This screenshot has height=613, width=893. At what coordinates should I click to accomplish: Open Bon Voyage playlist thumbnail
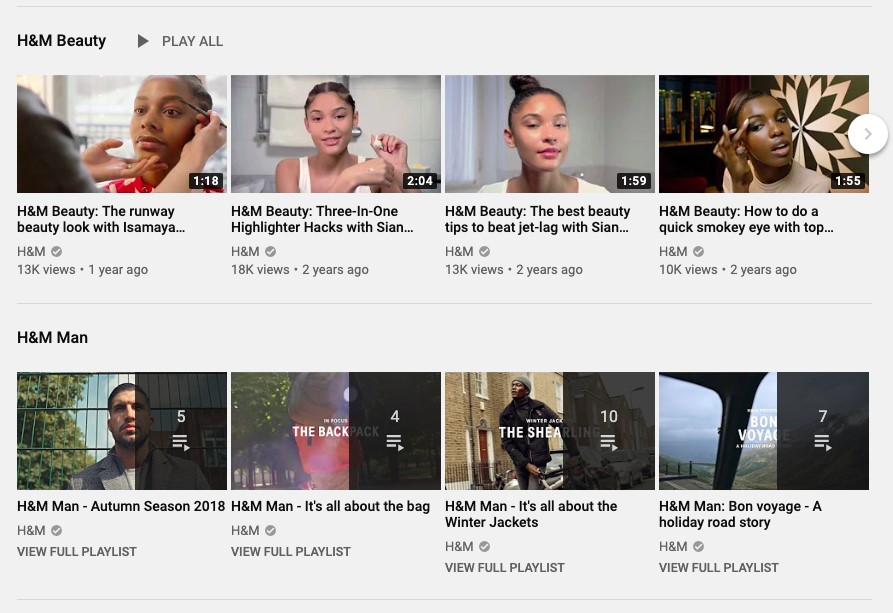pyautogui.click(x=764, y=431)
